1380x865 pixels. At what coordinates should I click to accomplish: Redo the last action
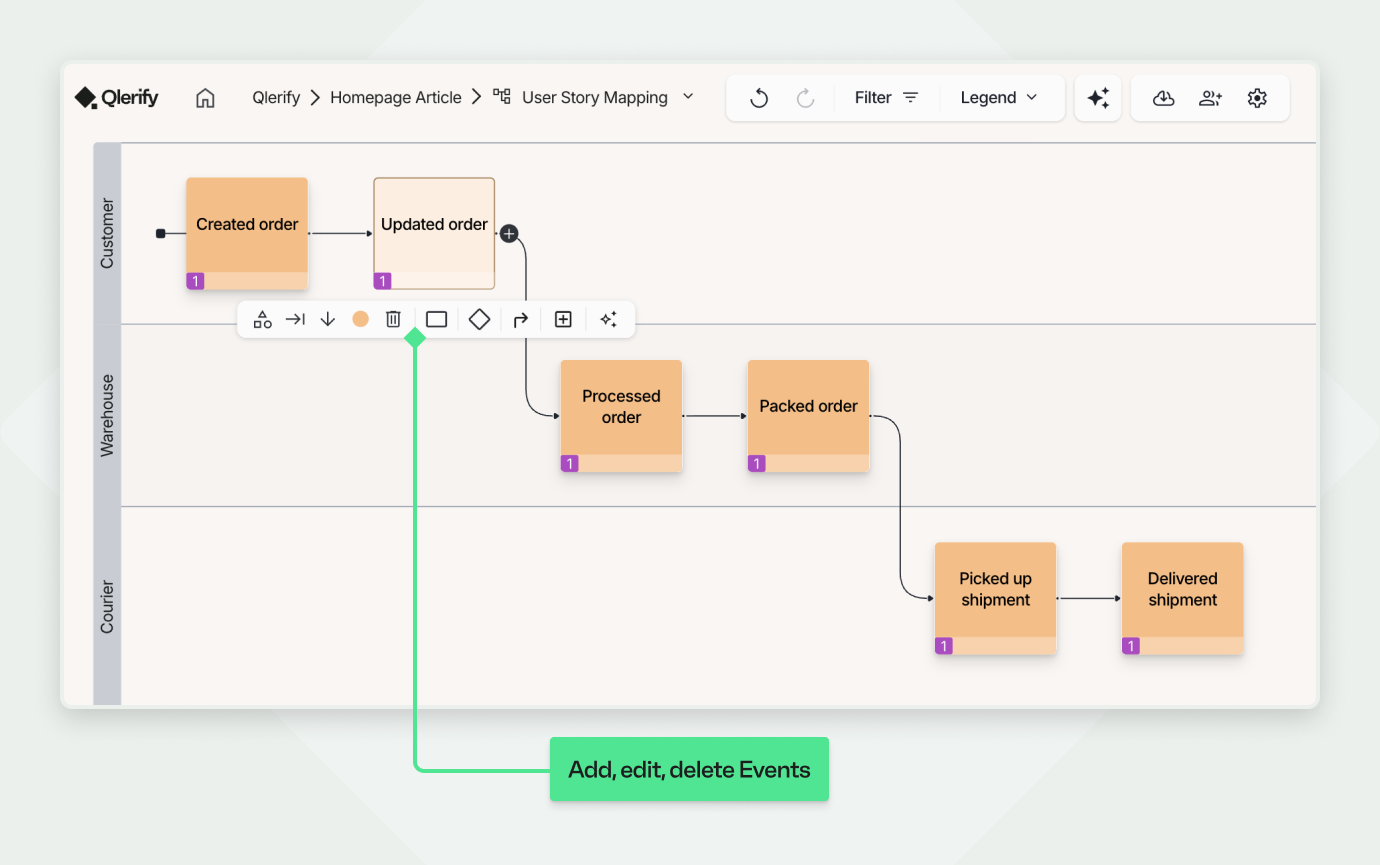coord(805,98)
